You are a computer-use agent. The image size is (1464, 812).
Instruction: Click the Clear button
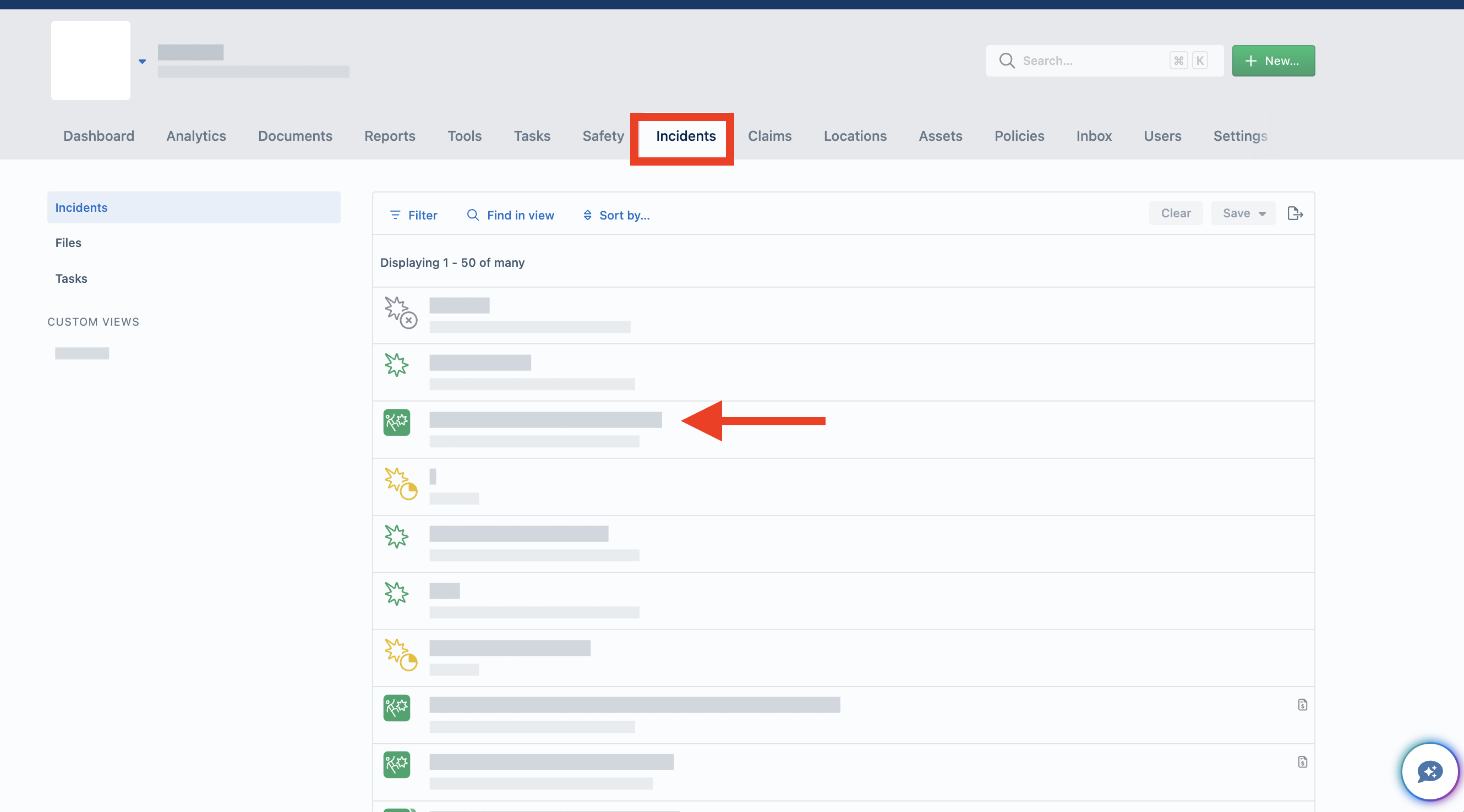click(1175, 213)
